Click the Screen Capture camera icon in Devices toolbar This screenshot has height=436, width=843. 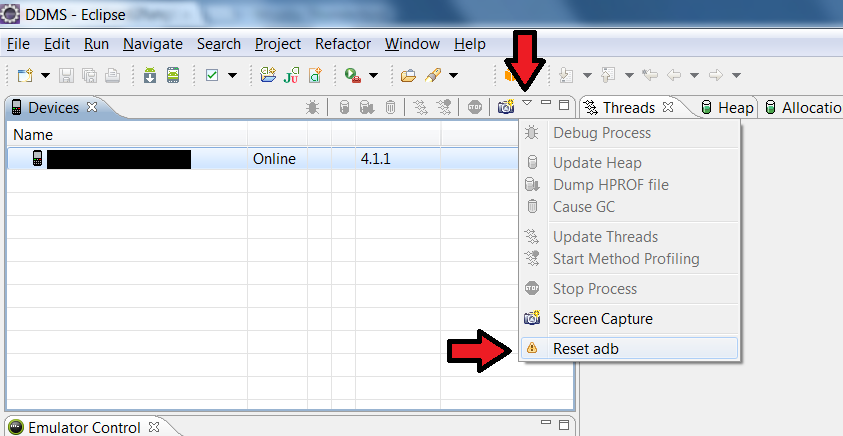[505, 107]
